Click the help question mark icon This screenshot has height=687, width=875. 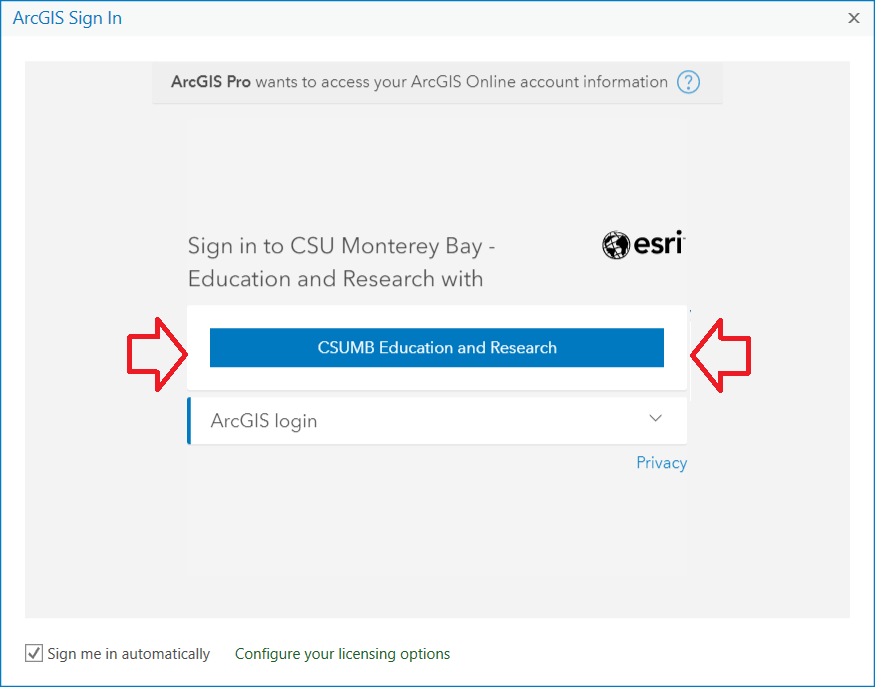coord(688,82)
